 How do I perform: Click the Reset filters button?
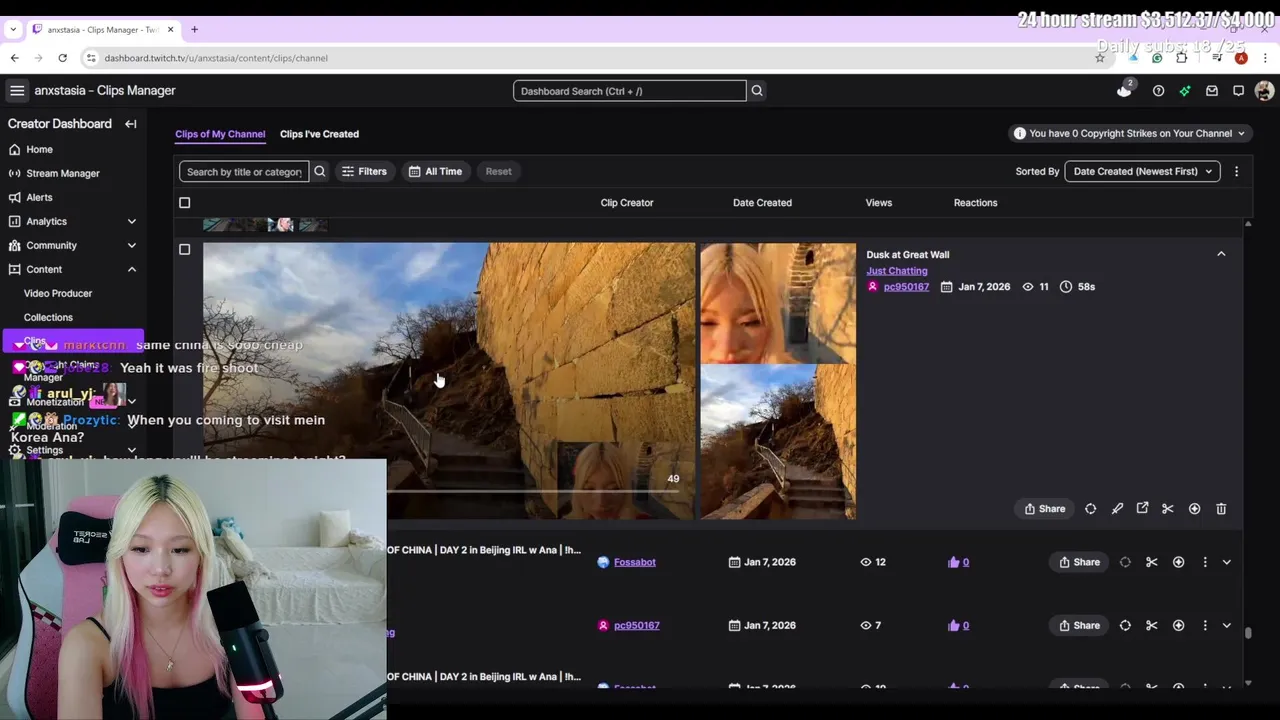coord(498,172)
